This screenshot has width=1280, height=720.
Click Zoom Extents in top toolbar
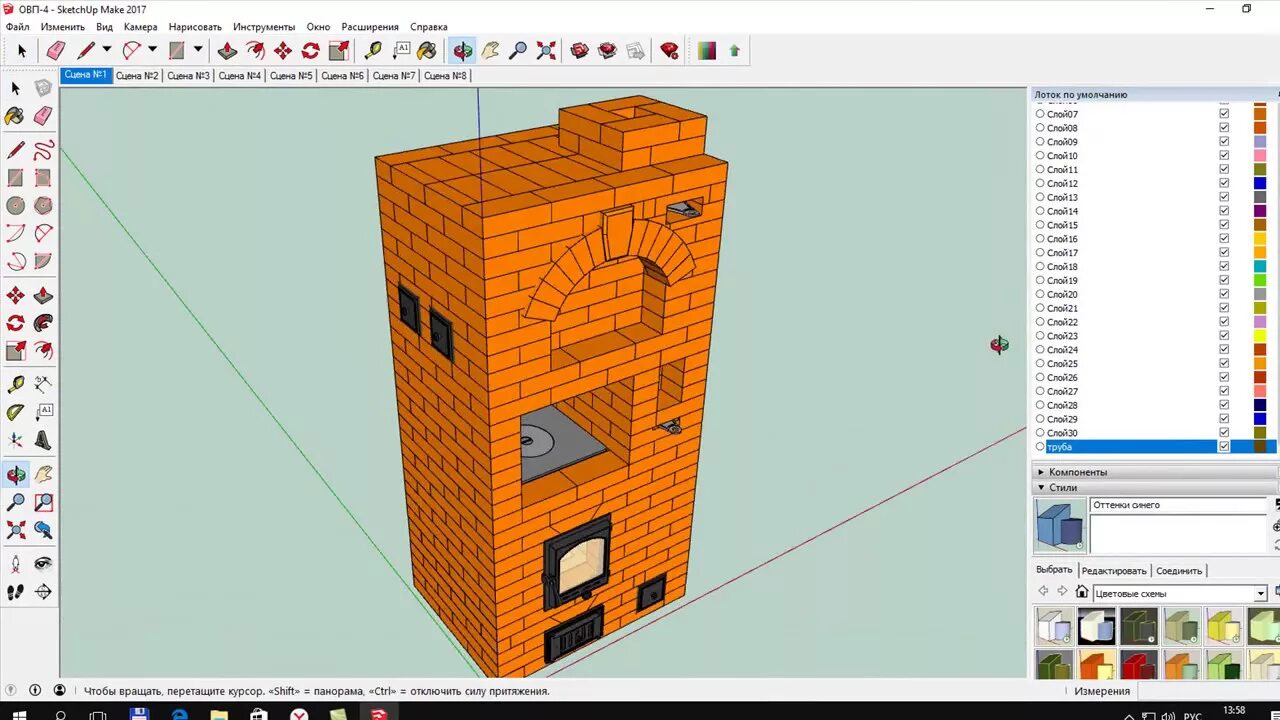tap(546, 50)
